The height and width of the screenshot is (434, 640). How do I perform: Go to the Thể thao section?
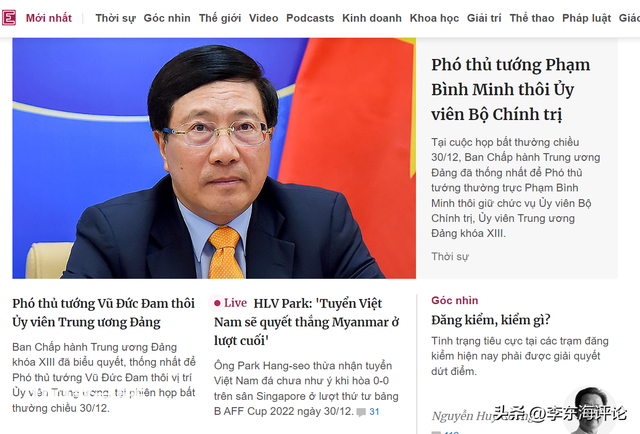pos(532,18)
